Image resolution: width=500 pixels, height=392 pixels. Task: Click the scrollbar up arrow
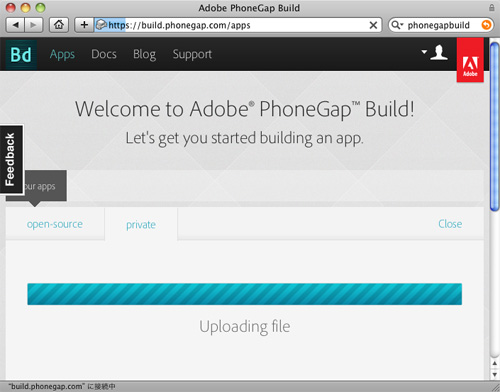[x=495, y=364]
